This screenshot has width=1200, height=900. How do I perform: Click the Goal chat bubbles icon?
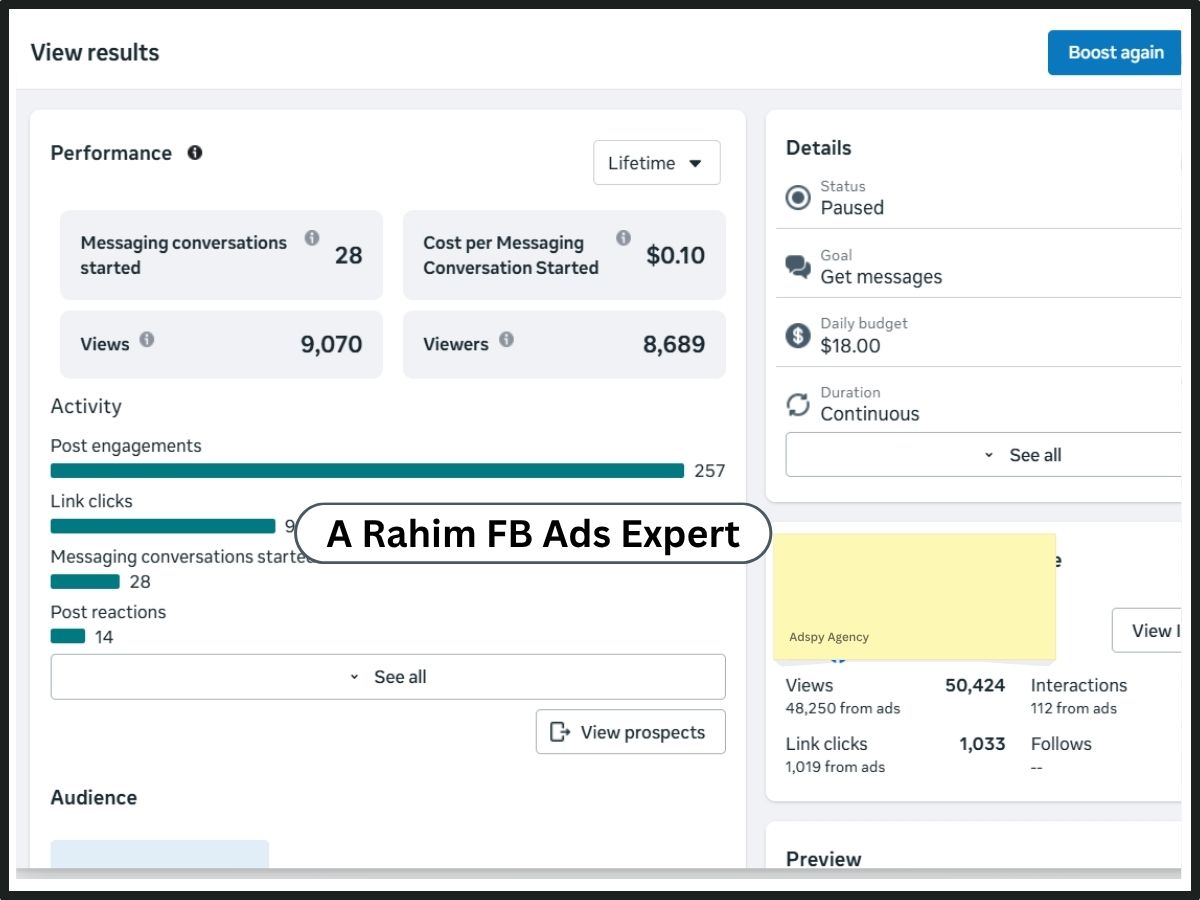[798, 267]
